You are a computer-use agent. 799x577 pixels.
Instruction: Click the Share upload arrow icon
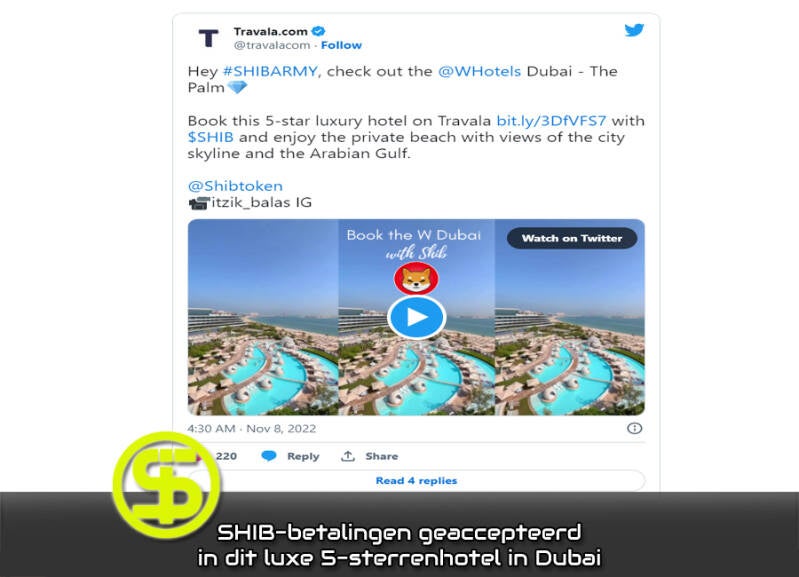(348, 456)
